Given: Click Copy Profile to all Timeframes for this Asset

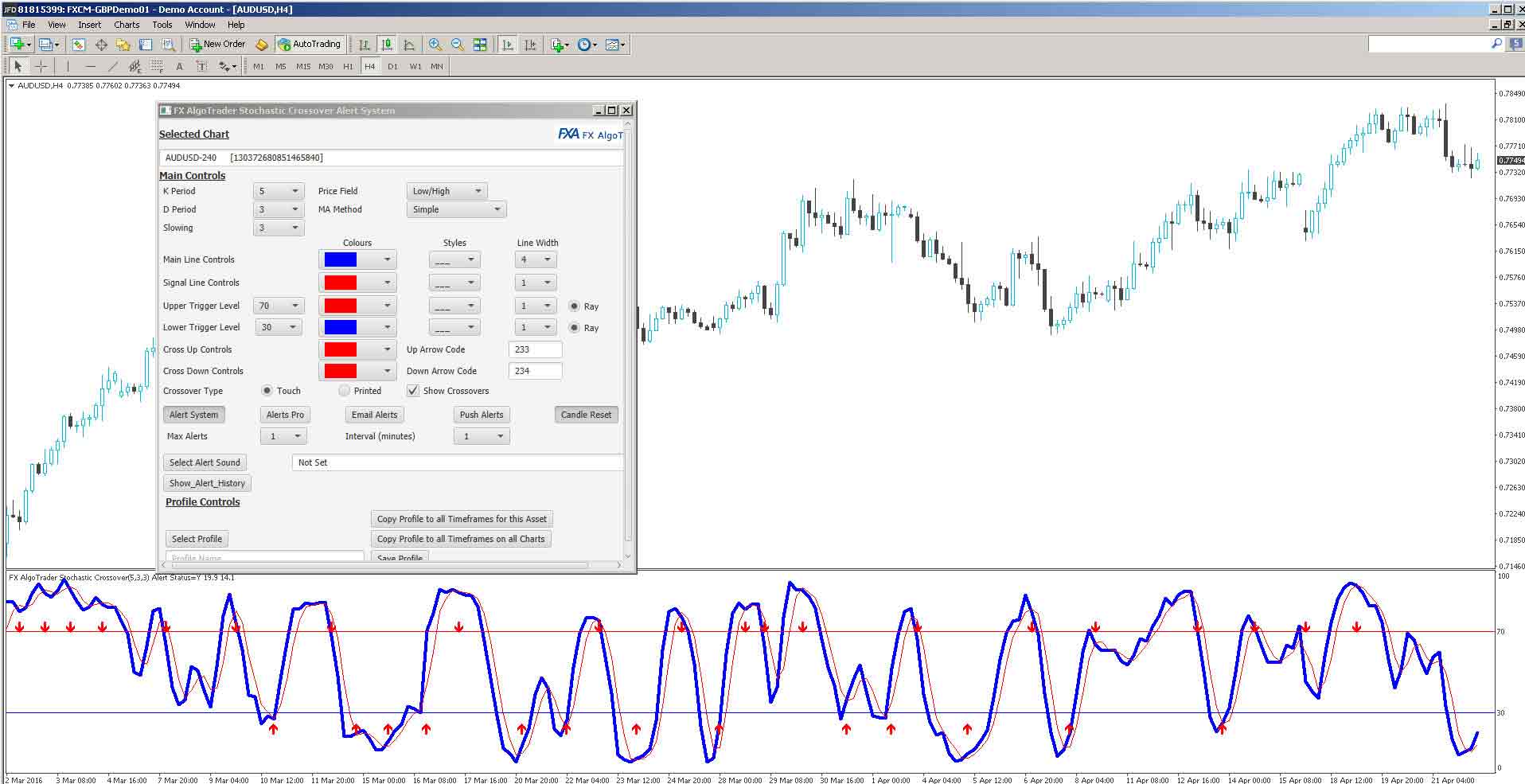Looking at the screenshot, I should point(462,518).
